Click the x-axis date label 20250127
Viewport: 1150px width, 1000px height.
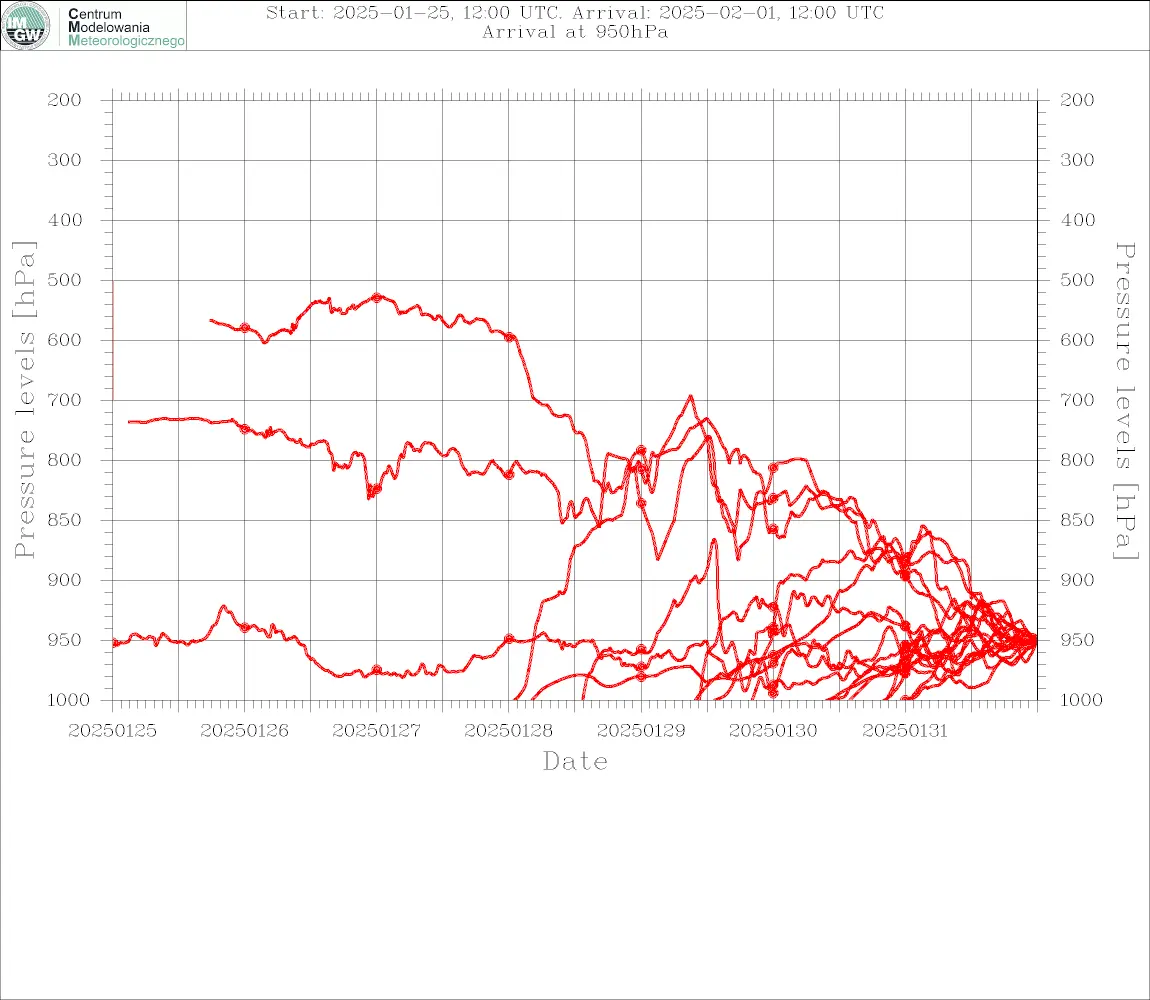pos(376,731)
